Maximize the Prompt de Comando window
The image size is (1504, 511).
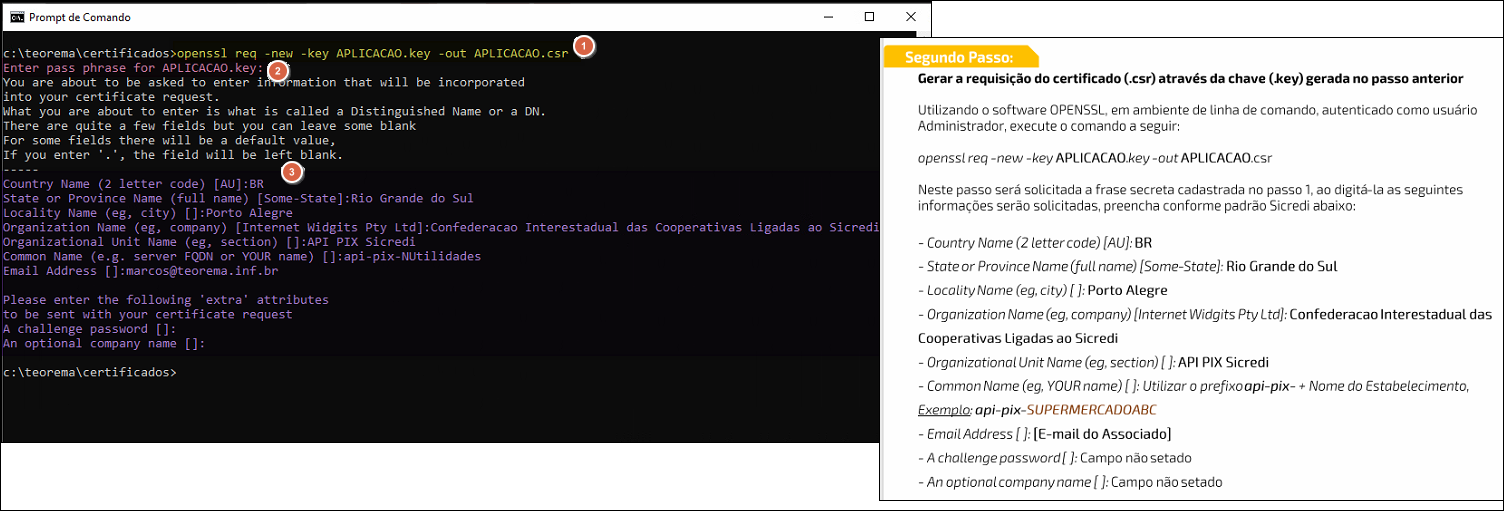pyautogui.click(x=869, y=17)
